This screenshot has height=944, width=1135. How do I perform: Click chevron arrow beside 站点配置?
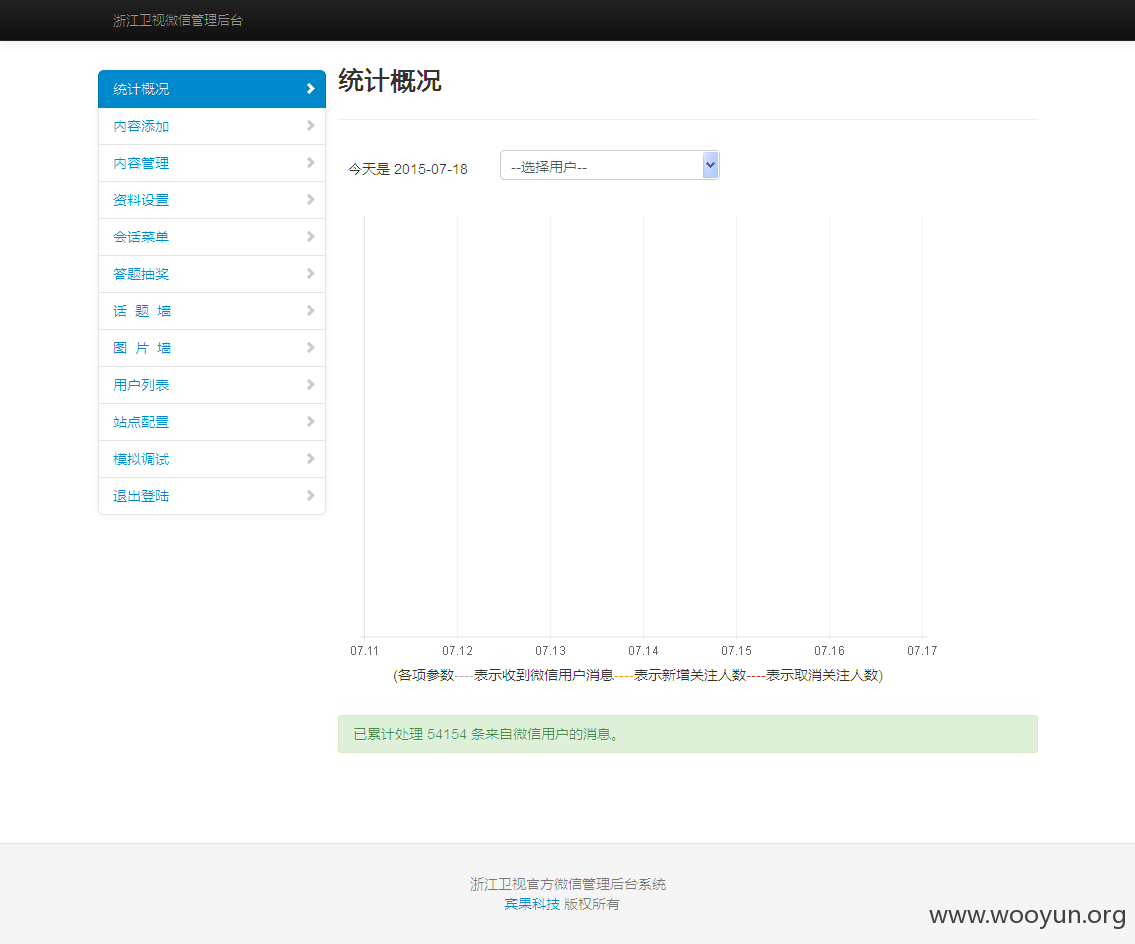(311, 421)
